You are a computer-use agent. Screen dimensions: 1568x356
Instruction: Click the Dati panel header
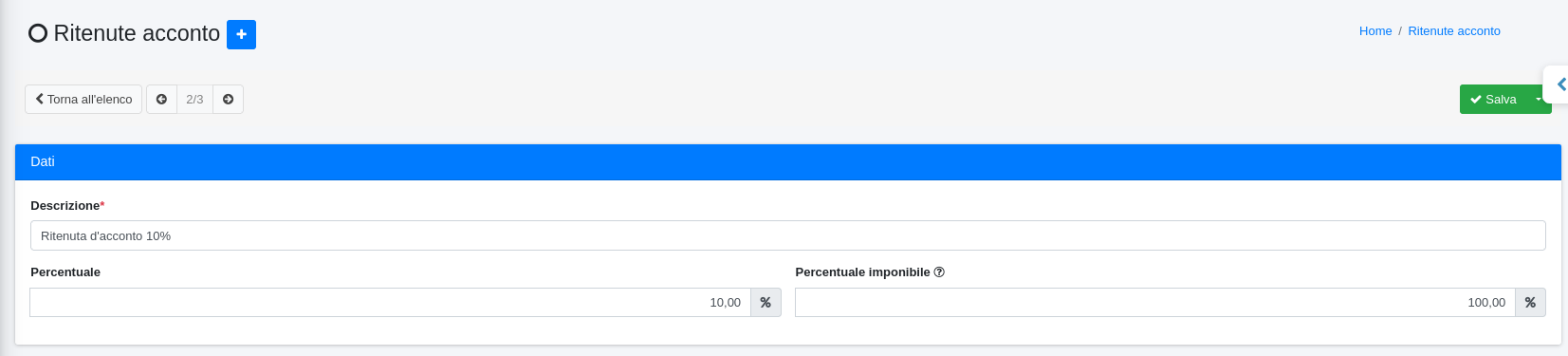pyautogui.click(x=787, y=162)
